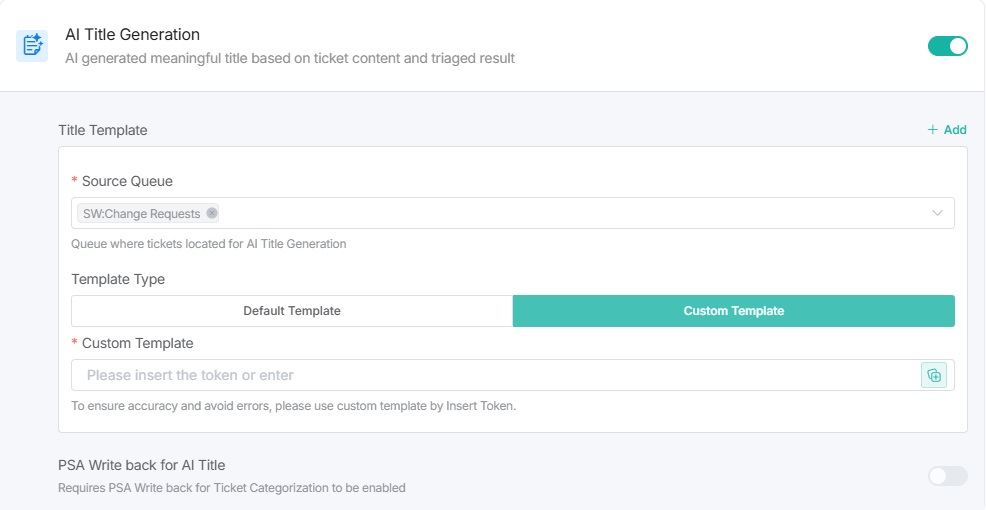
Task: Click the AI Title Generation document icon
Action: click(x=32, y=45)
